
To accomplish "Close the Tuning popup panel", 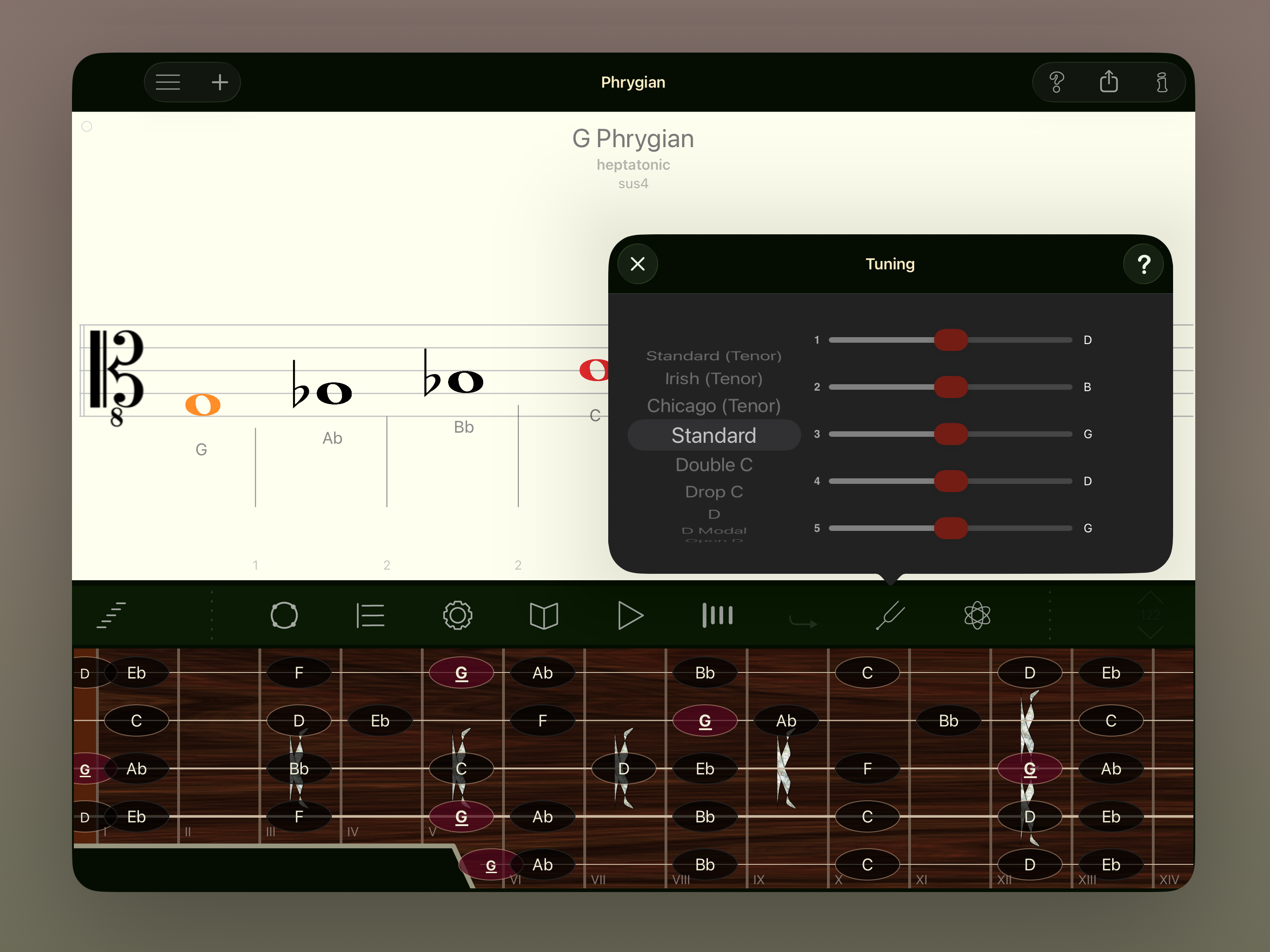I will click(637, 264).
